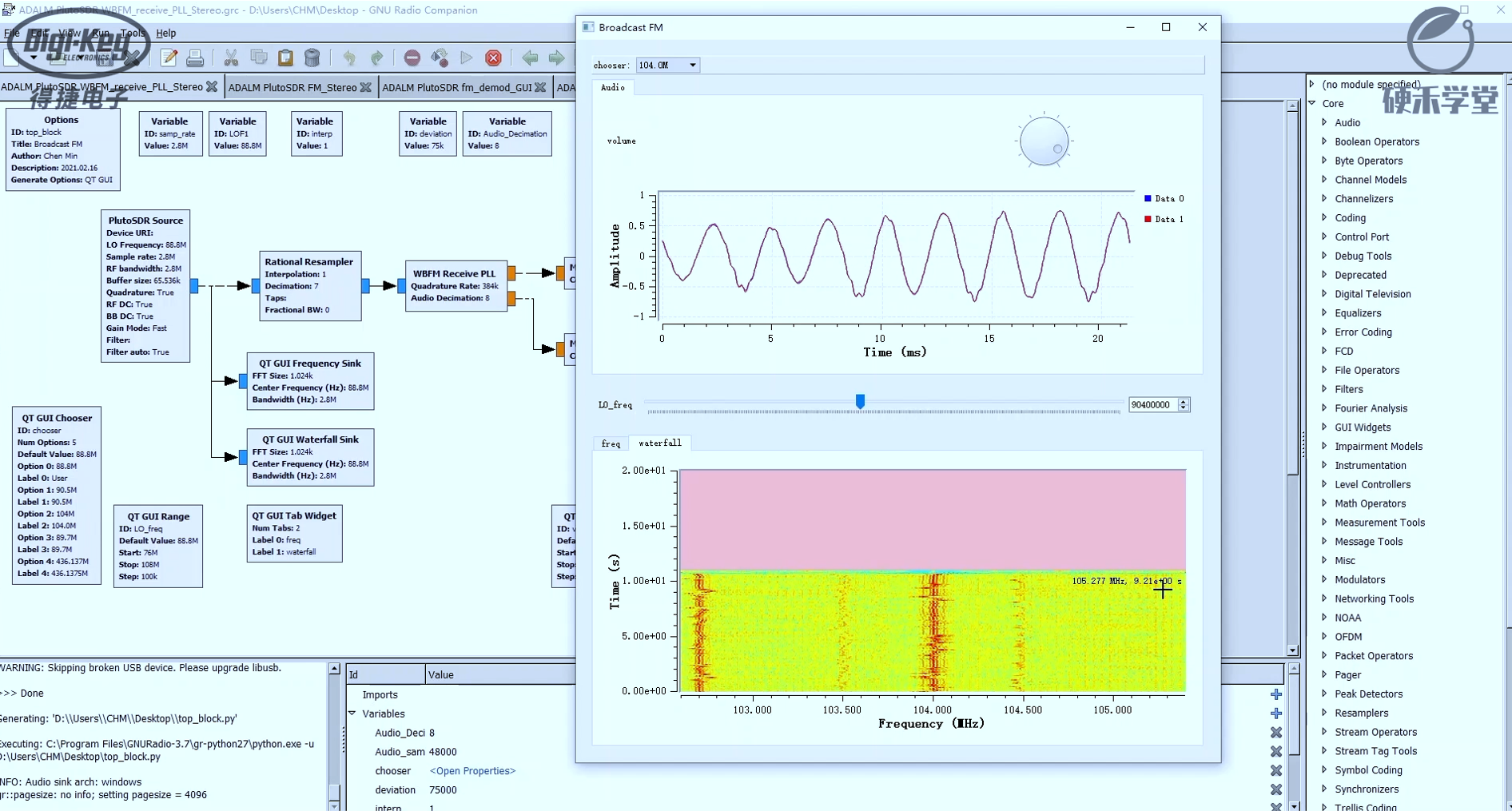Image resolution: width=1512 pixels, height=811 pixels.
Task: Open the Help menu
Action: click(x=166, y=33)
